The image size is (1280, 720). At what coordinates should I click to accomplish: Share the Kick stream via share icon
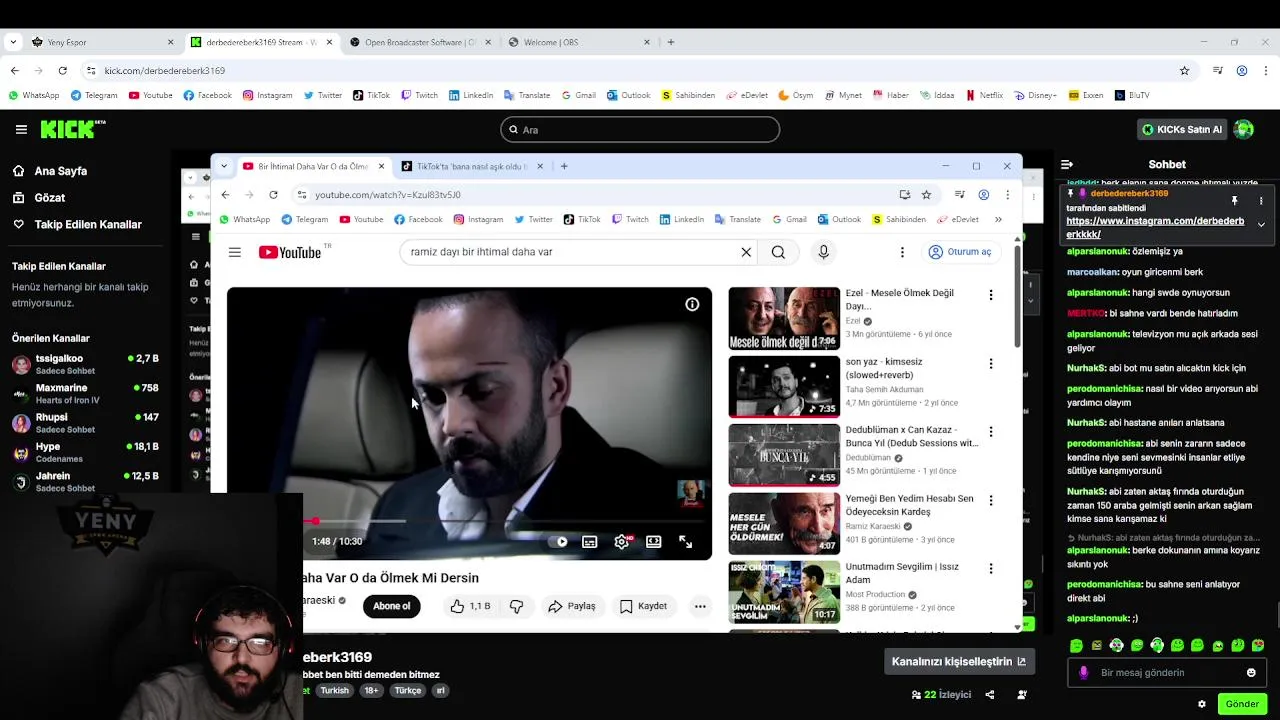[990, 694]
